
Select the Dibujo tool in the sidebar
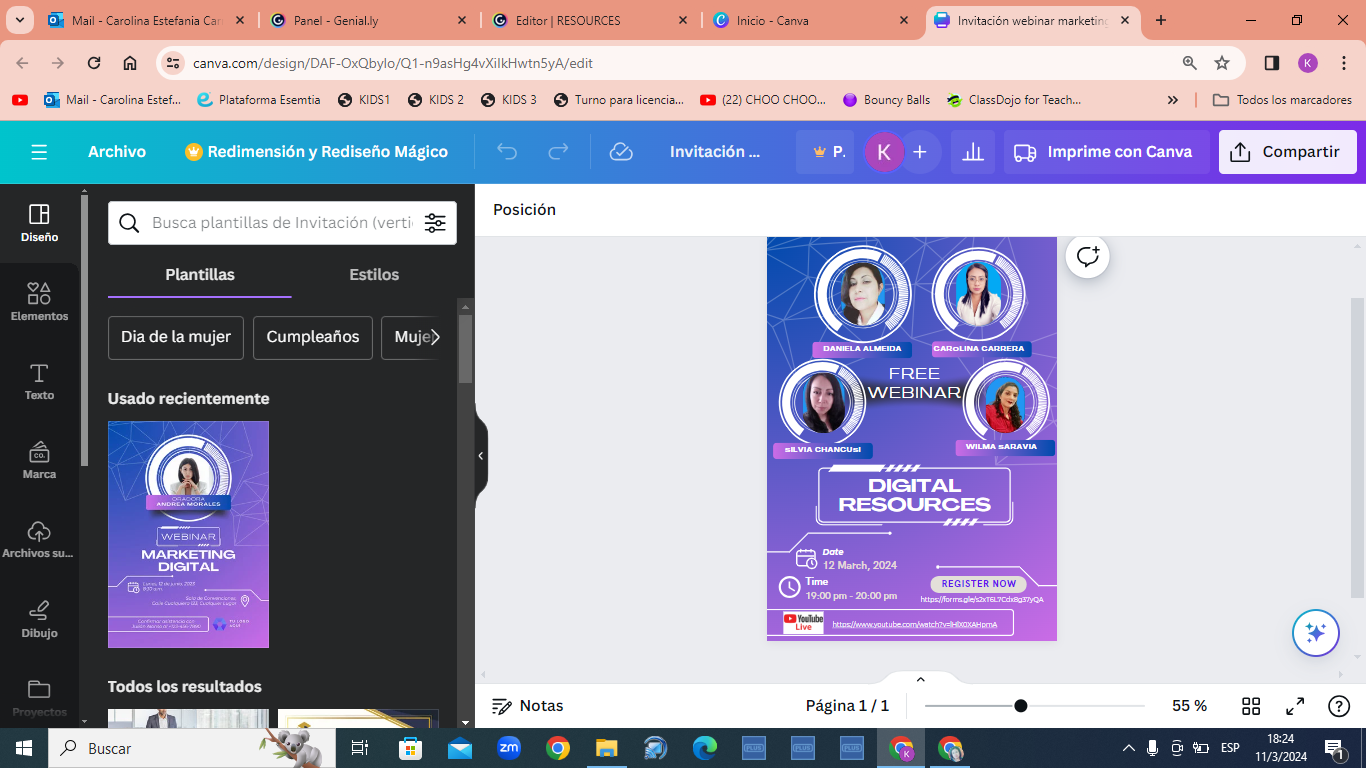click(x=39, y=618)
